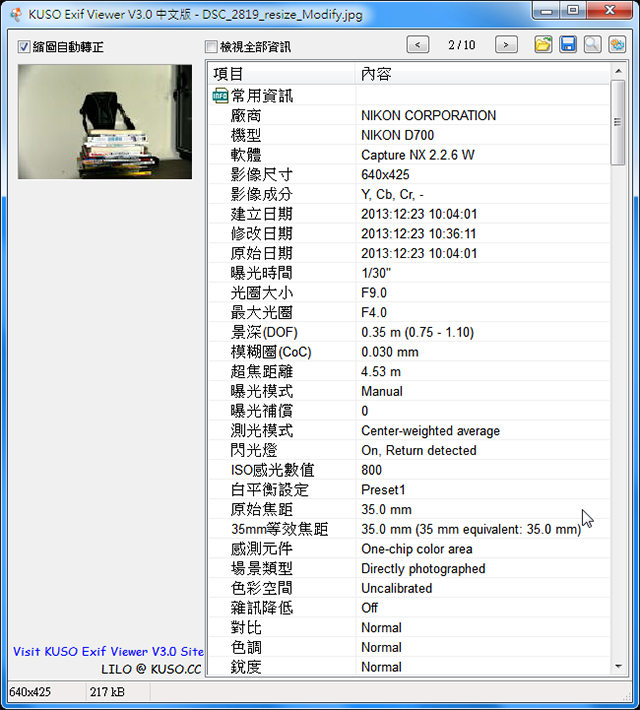
Task: Click the 0.35 m (0.75 - 1.10) value
Action: click(x=417, y=332)
